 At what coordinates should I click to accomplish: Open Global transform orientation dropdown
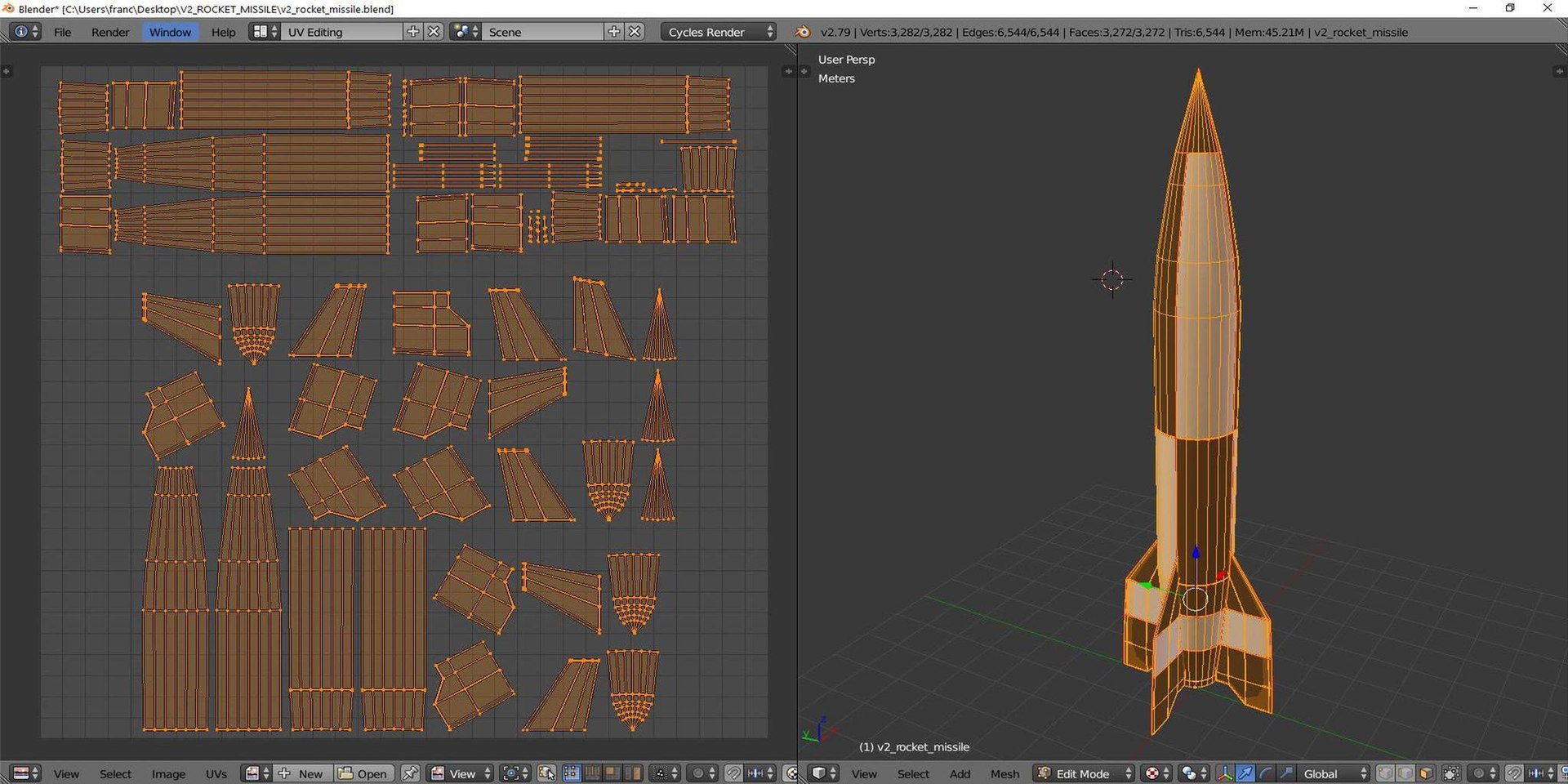pos(1334,773)
